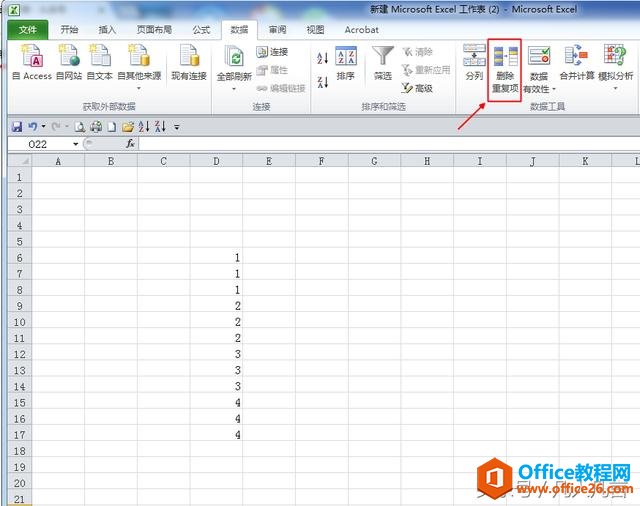Viewport: 640px width, 506px height.
Task: Select cell D9 containing 2
Action: click(216, 306)
